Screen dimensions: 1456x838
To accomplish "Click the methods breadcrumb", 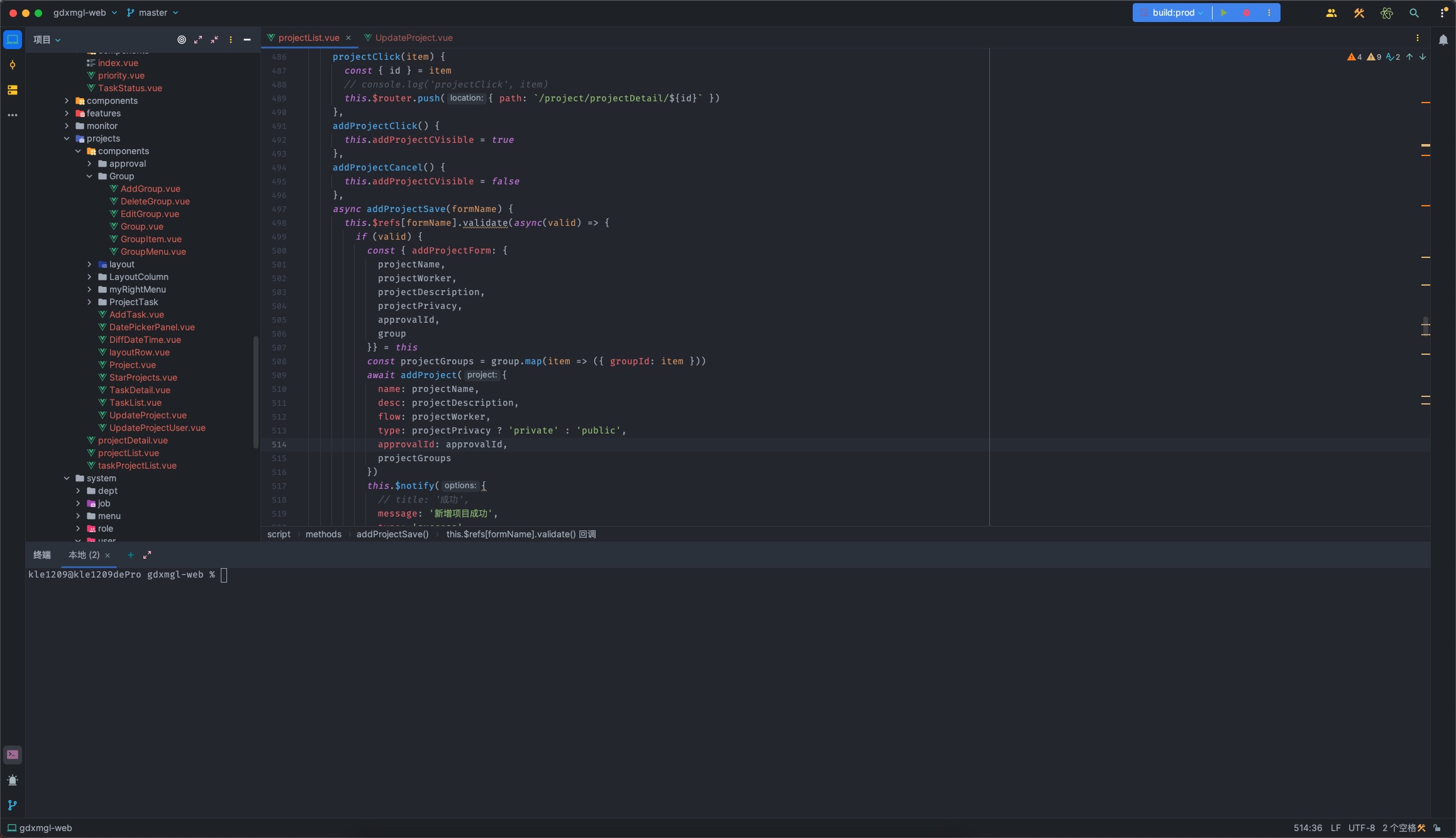I will (x=323, y=534).
